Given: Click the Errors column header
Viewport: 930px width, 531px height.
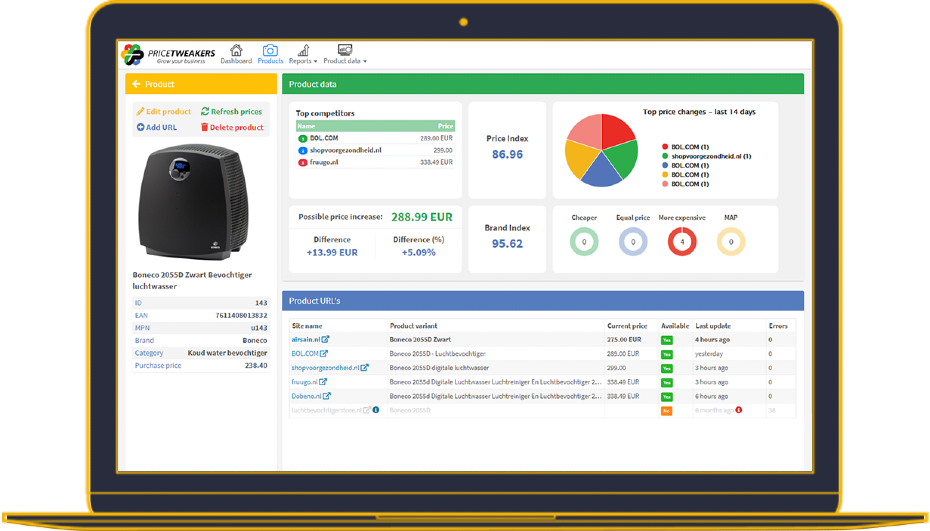Looking at the screenshot, I should 778,326.
